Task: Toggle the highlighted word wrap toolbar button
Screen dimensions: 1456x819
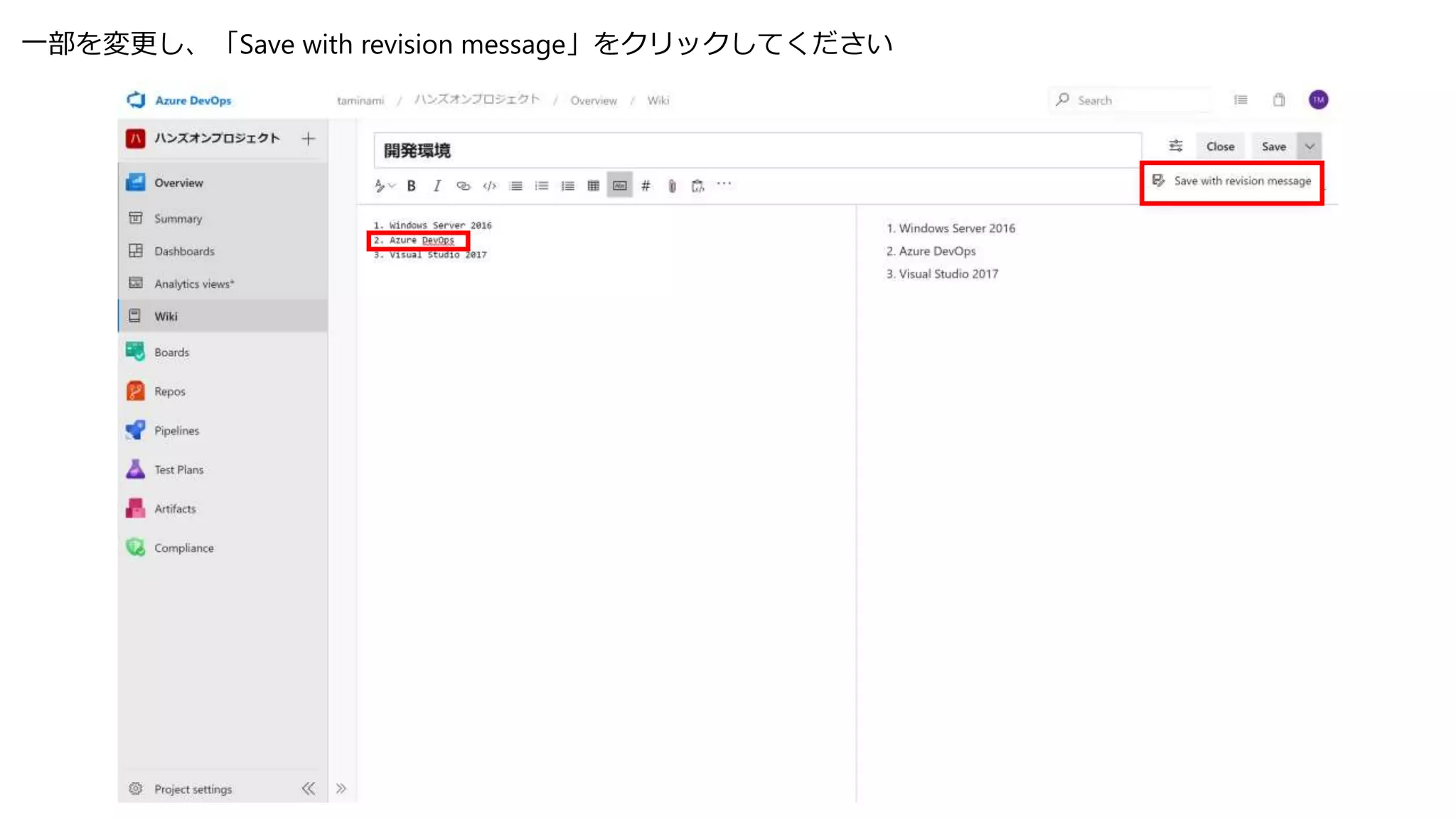Action: (619, 186)
